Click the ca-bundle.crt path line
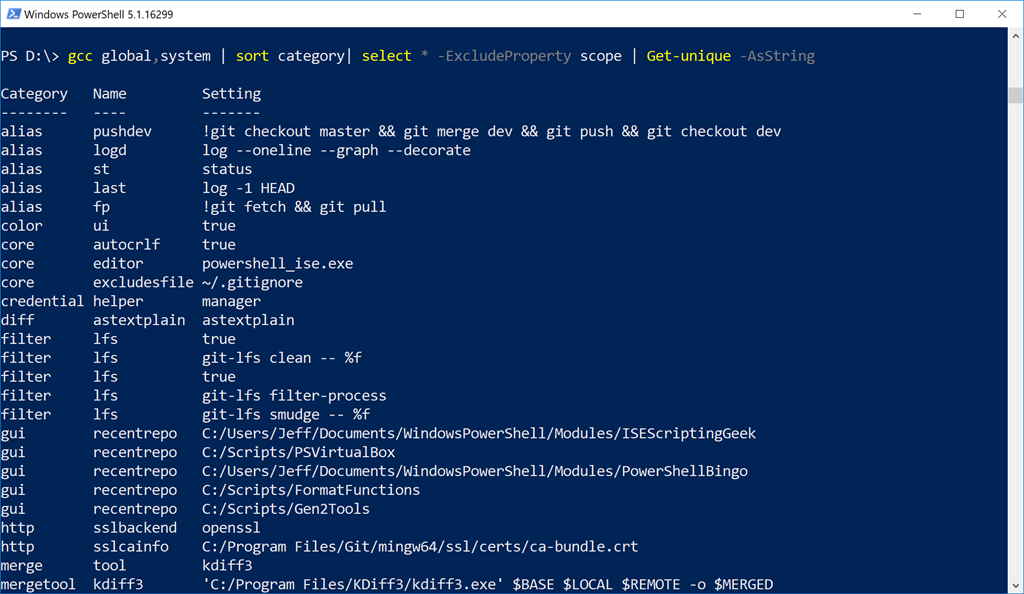1024x594 pixels. click(420, 547)
